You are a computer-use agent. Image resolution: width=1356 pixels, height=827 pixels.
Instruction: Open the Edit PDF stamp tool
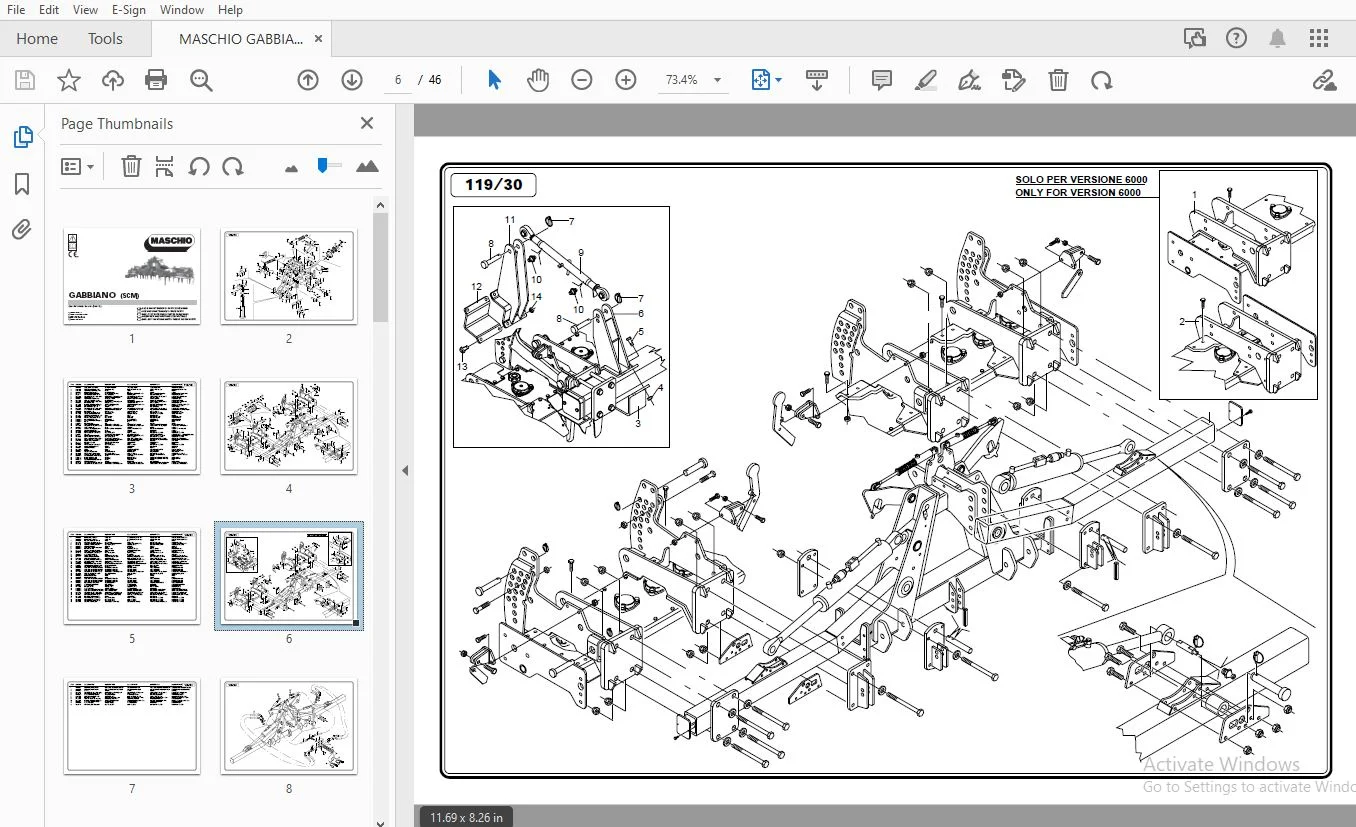1014,80
